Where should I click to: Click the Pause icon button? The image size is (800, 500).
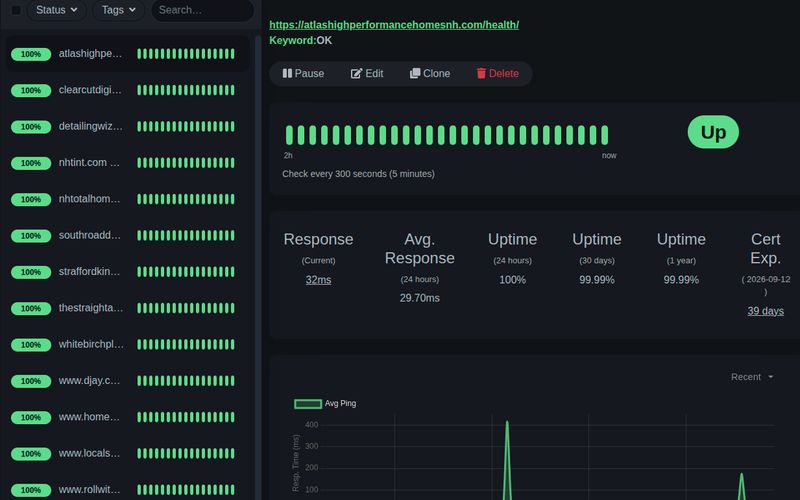tap(287, 73)
